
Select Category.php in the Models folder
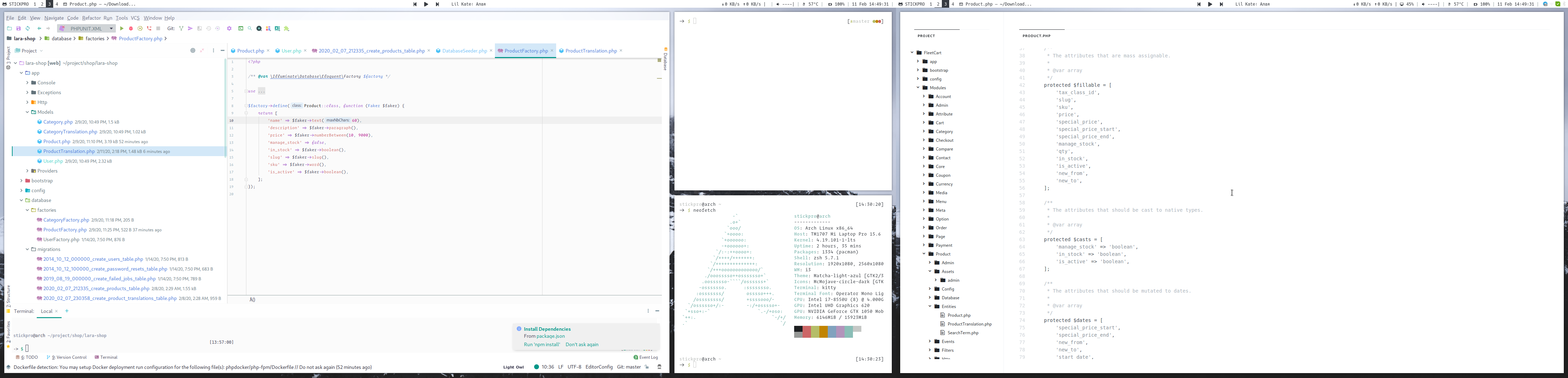coord(58,122)
